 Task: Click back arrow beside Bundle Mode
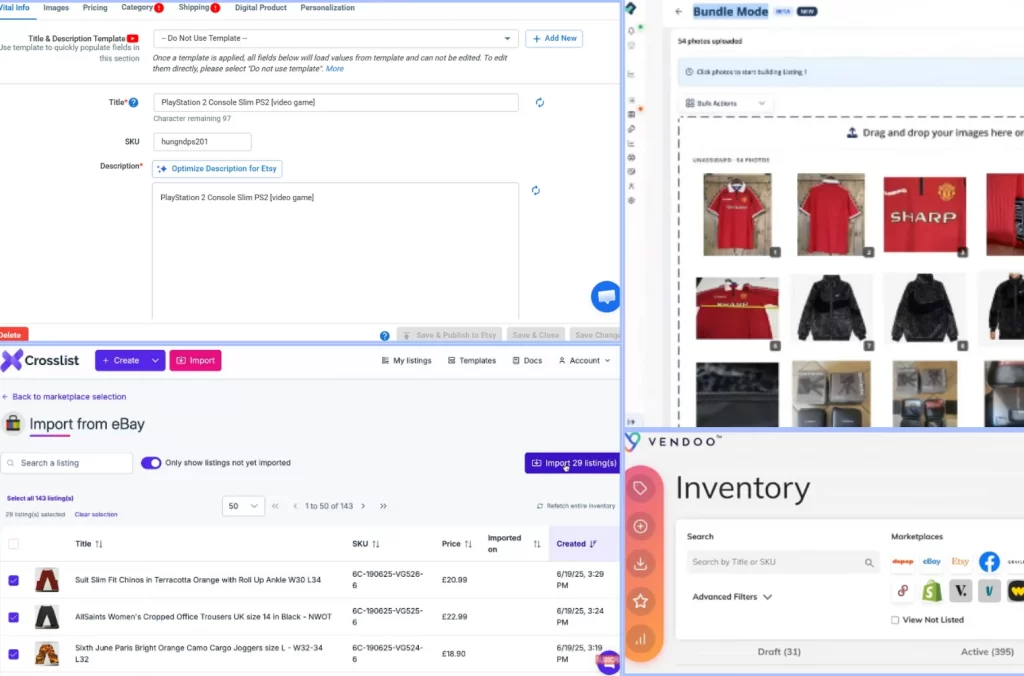(679, 12)
